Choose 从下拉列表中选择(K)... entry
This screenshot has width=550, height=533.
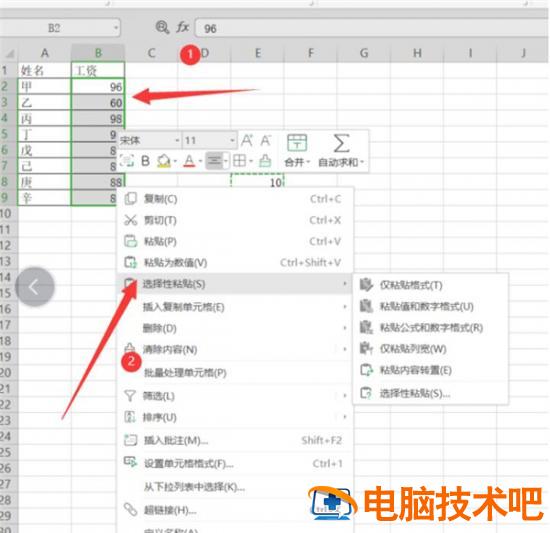pos(235,487)
